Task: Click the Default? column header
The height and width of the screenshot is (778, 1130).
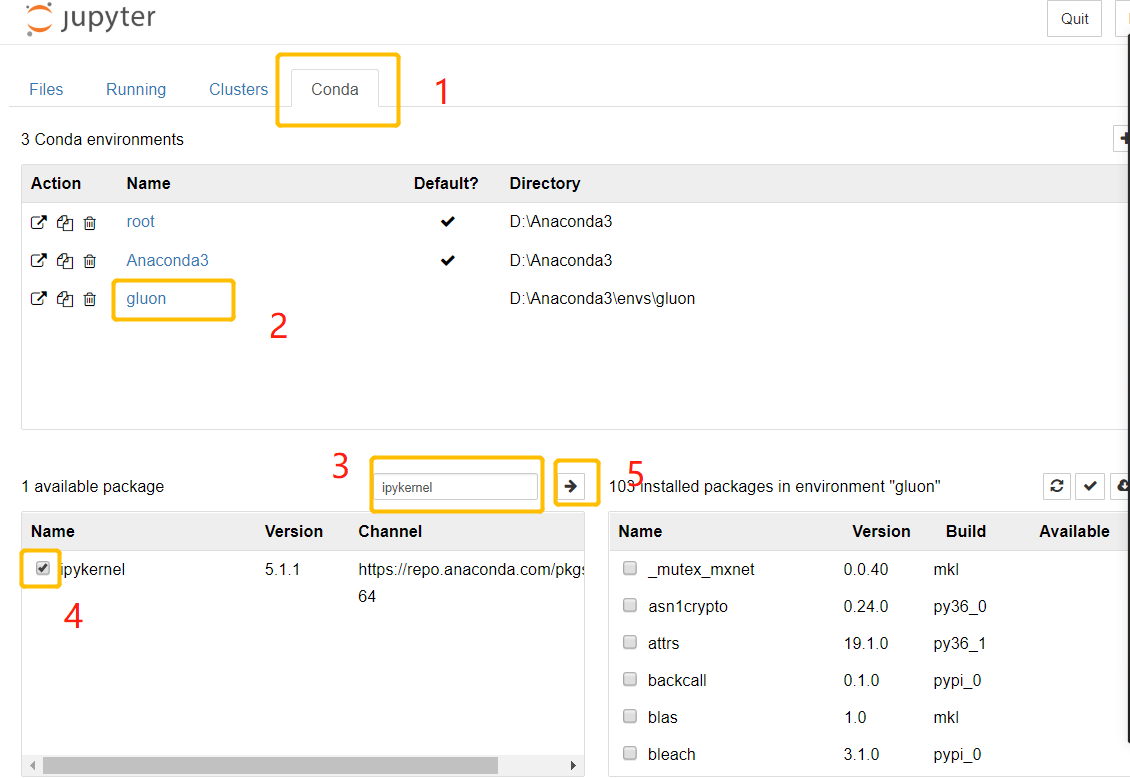Action: (x=446, y=184)
